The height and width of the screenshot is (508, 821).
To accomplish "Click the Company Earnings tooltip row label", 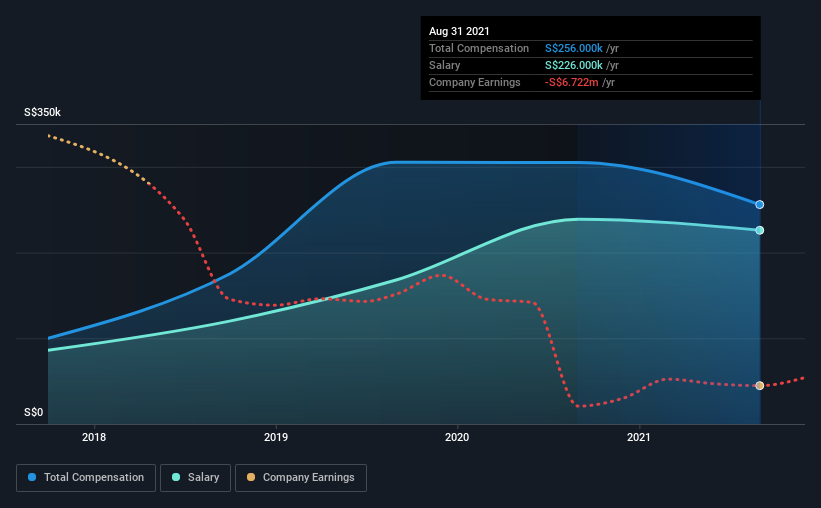I will click(x=474, y=82).
